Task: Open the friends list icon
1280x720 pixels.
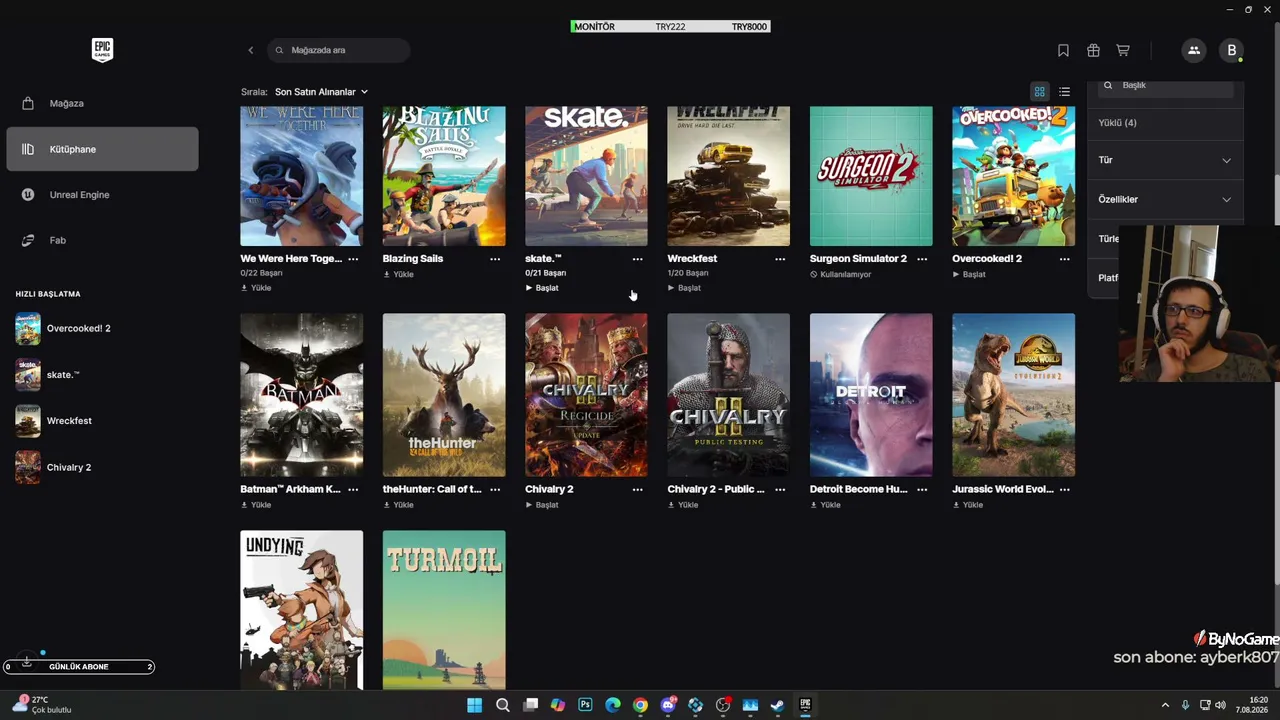Action: point(1193,50)
